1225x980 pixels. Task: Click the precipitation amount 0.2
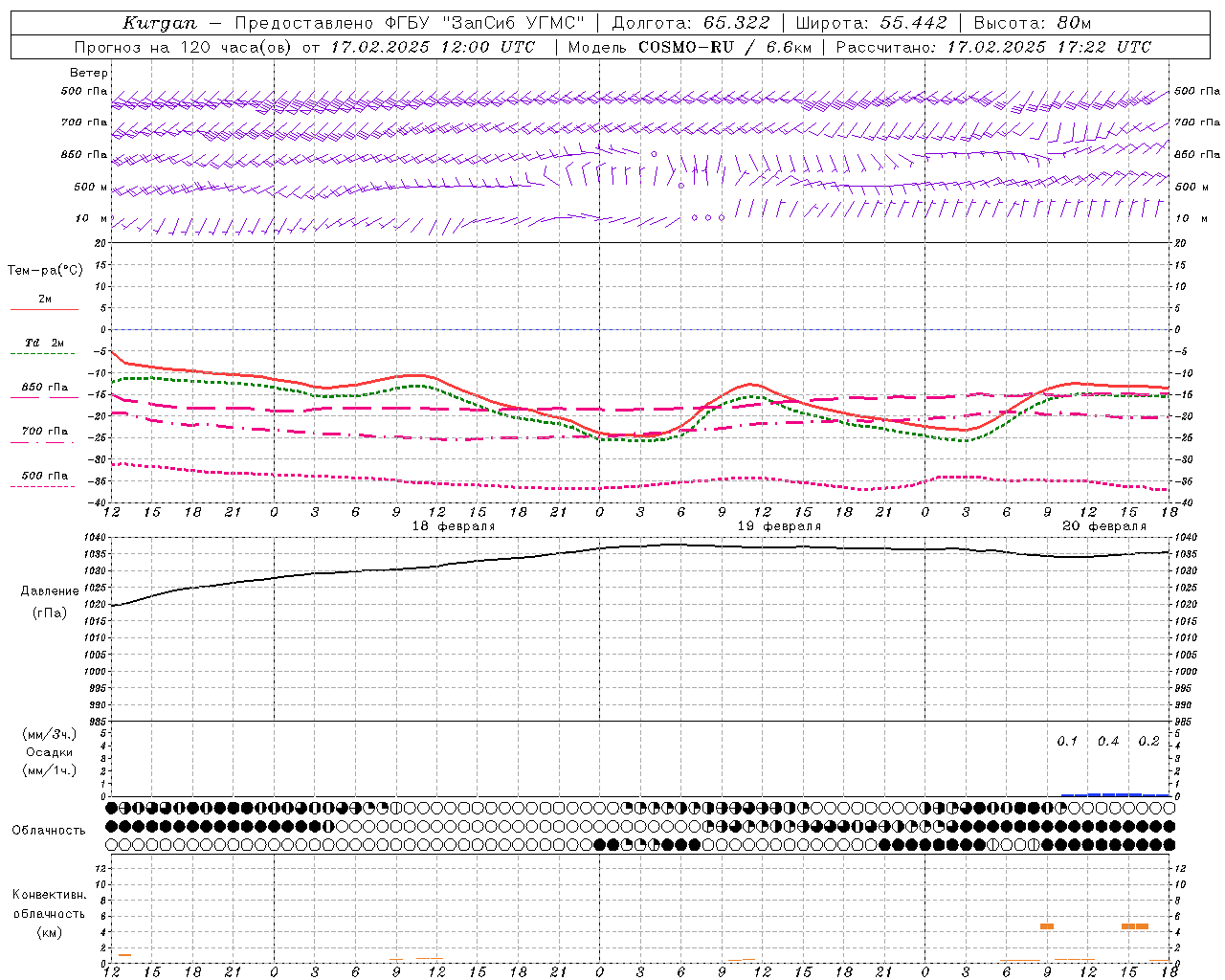pos(1148,742)
